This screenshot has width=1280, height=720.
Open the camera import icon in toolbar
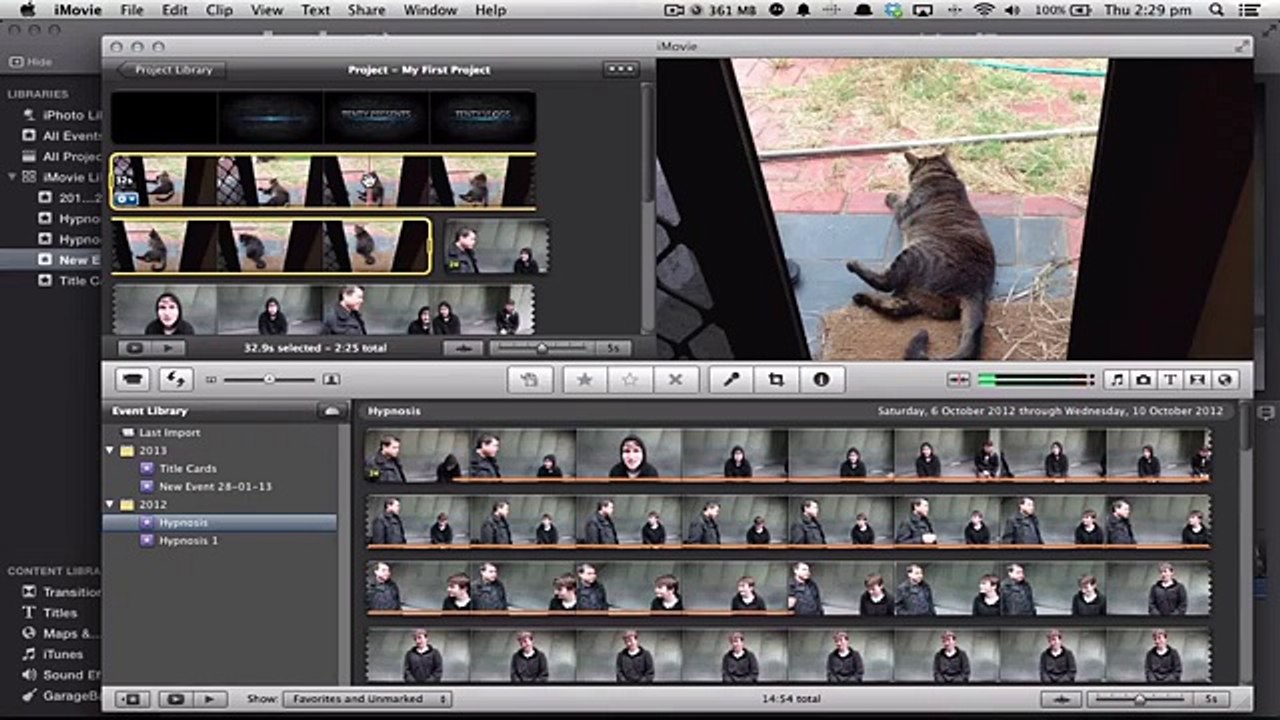tap(134, 380)
